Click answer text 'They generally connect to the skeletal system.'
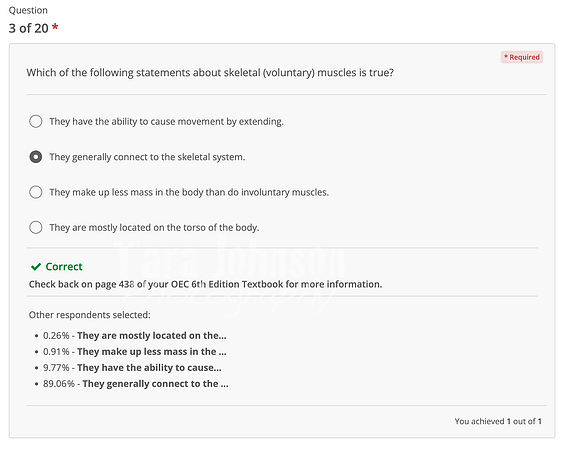This screenshot has height=450, width=567. (x=147, y=157)
